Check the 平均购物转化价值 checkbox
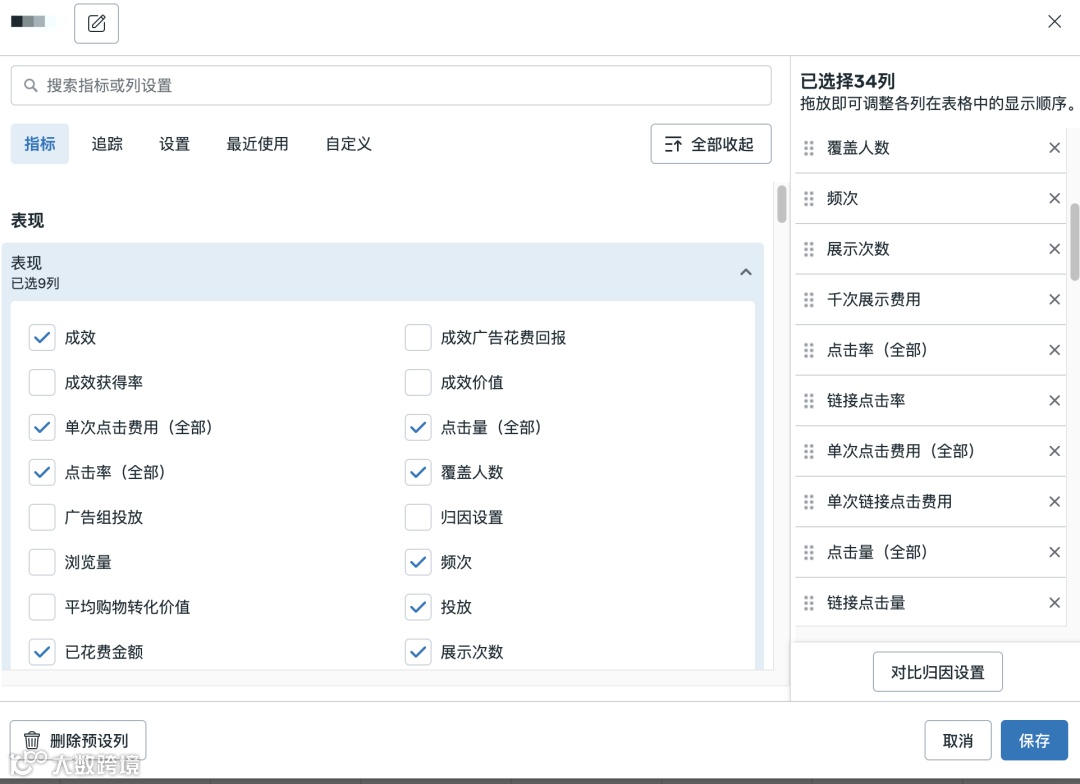The height and width of the screenshot is (784, 1080). 42,607
